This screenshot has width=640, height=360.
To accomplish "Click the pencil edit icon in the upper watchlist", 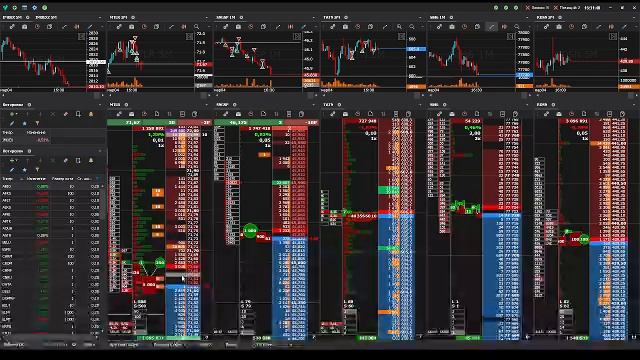I will tap(12, 123).
